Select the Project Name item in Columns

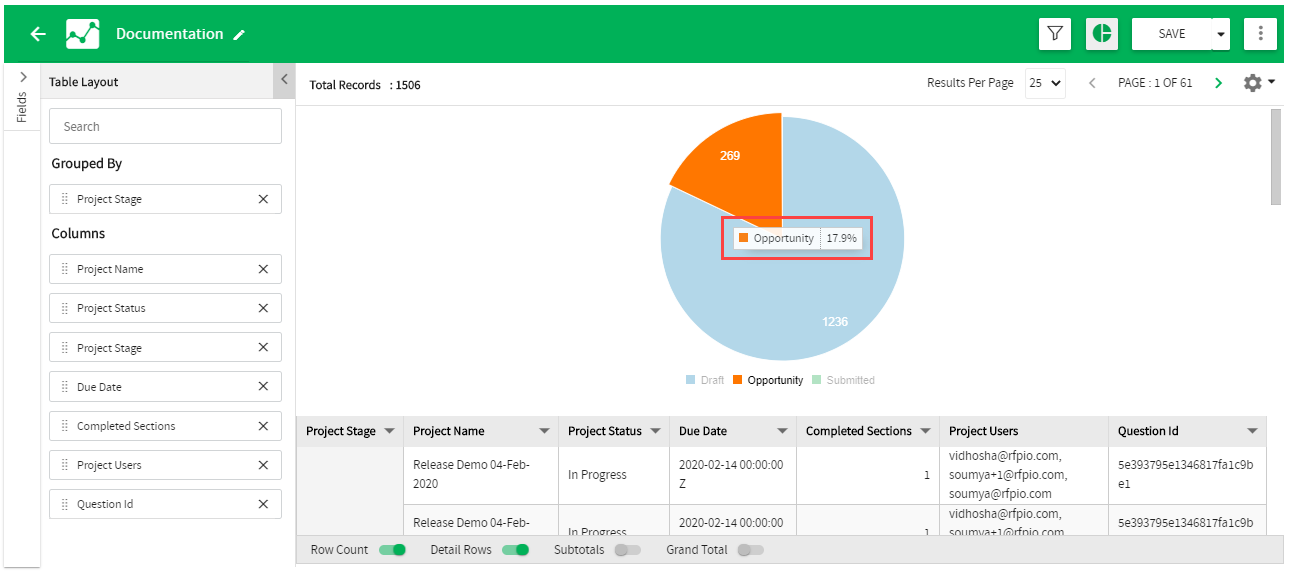pyautogui.click(x=165, y=269)
